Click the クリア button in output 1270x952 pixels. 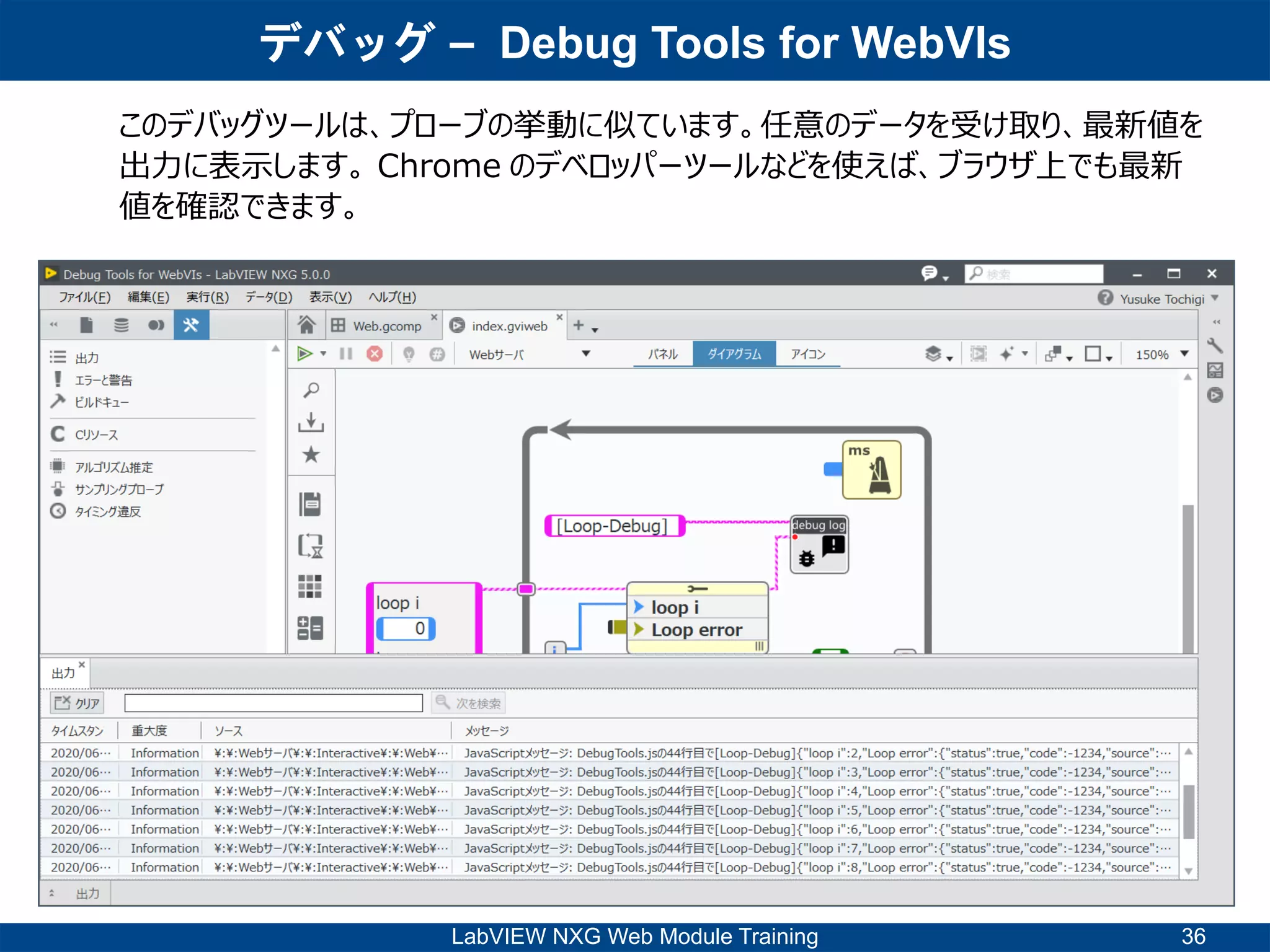pos(78,703)
